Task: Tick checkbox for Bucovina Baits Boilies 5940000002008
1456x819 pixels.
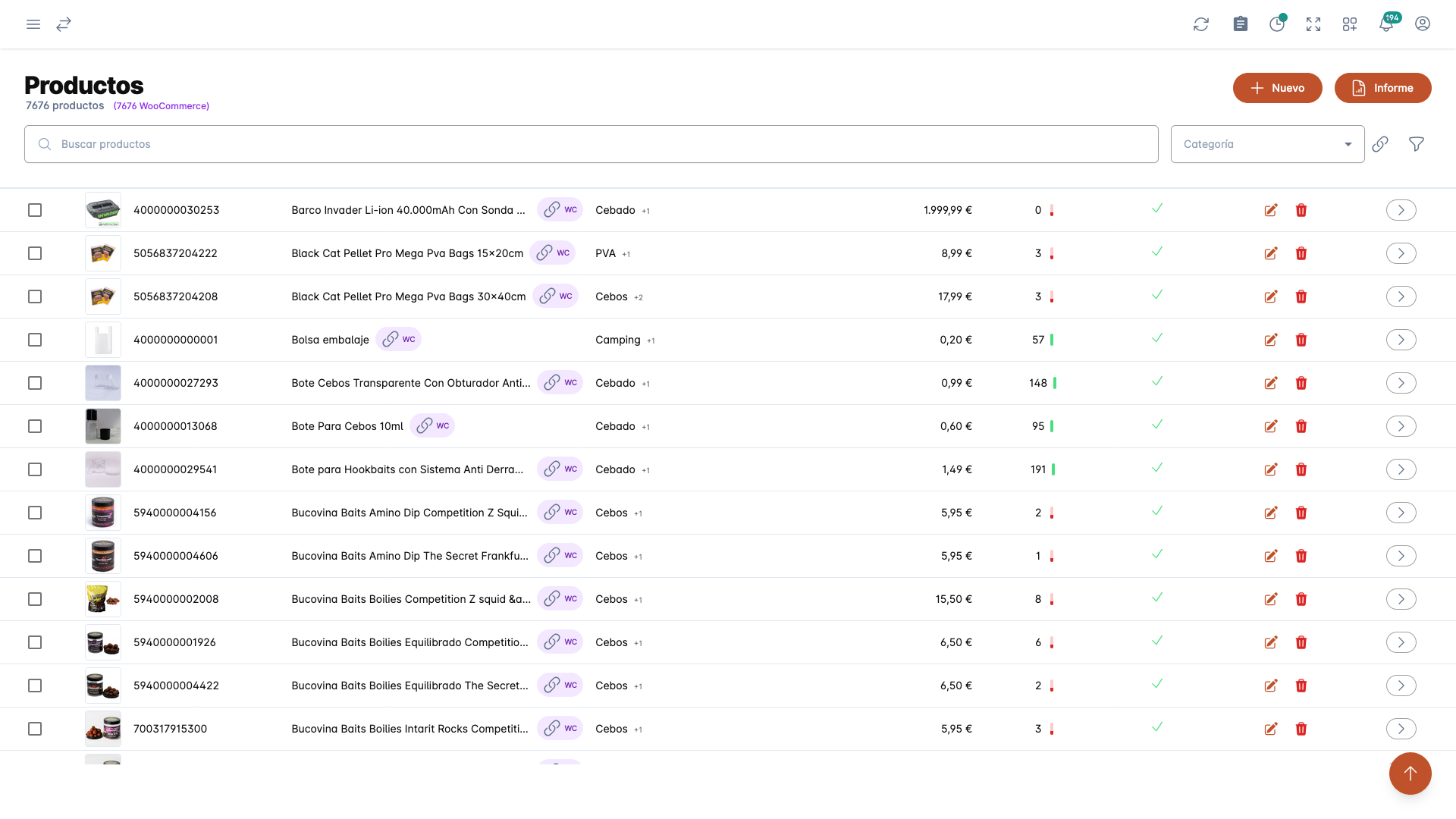Action: (x=35, y=599)
